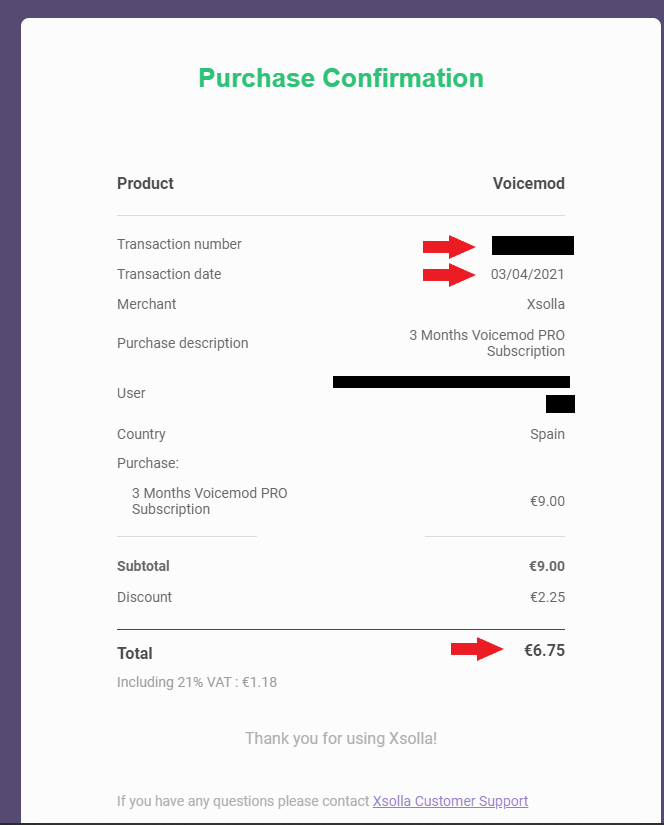This screenshot has height=825, width=664.
Task: Select the transaction date 03/04/2021
Action: coord(527,274)
